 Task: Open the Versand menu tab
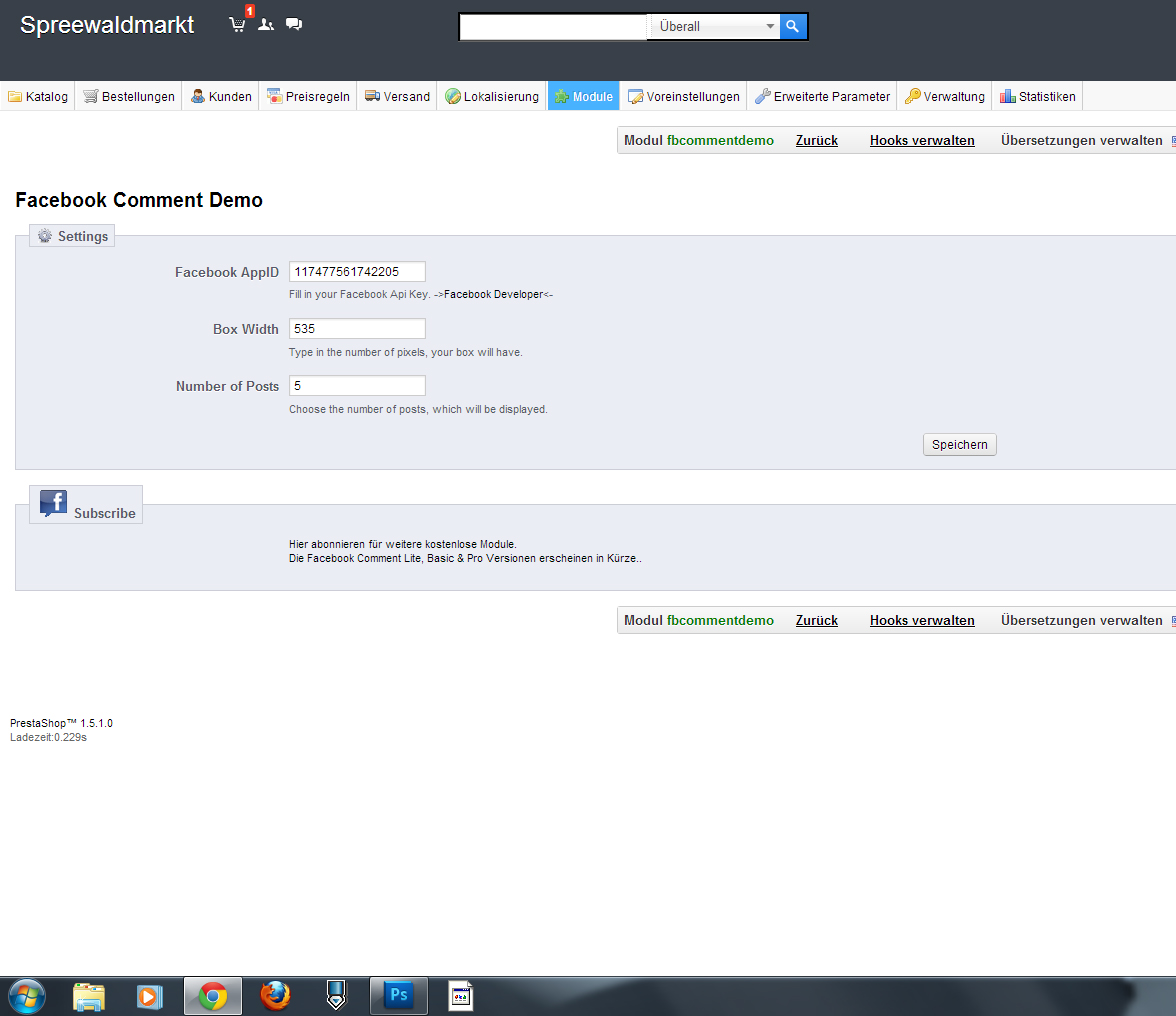pyautogui.click(x=397, y=96)
